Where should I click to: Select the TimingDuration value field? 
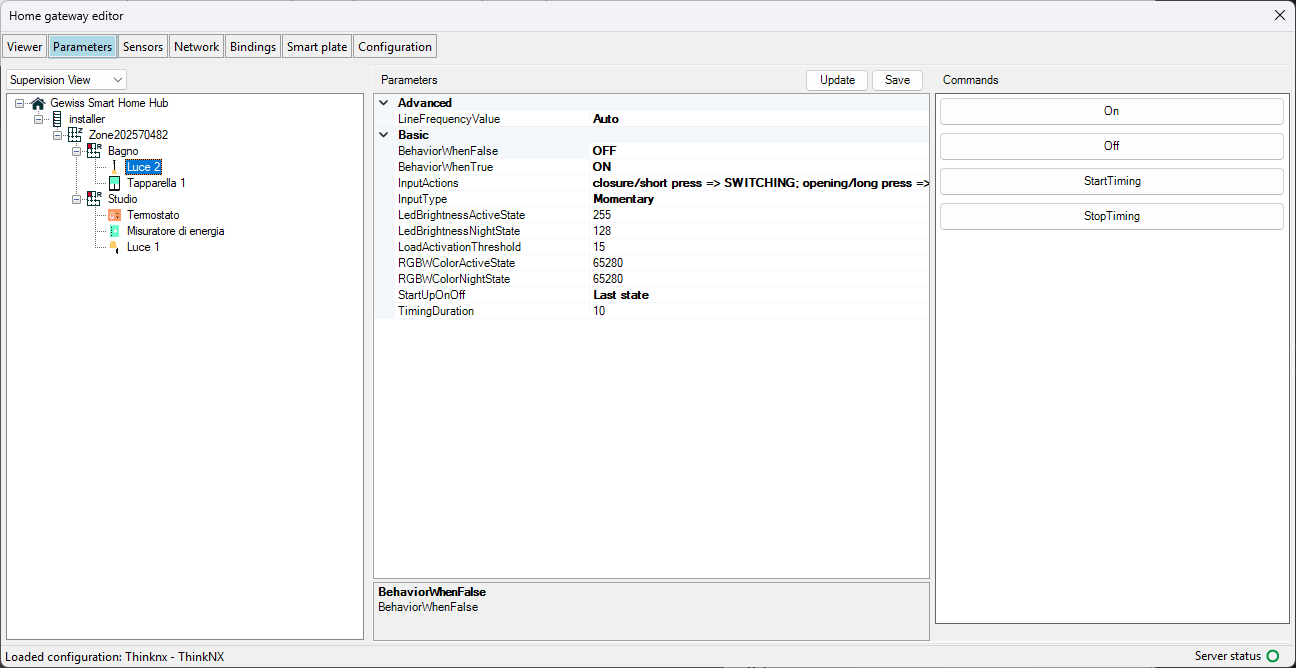click(x=758, y=311)
